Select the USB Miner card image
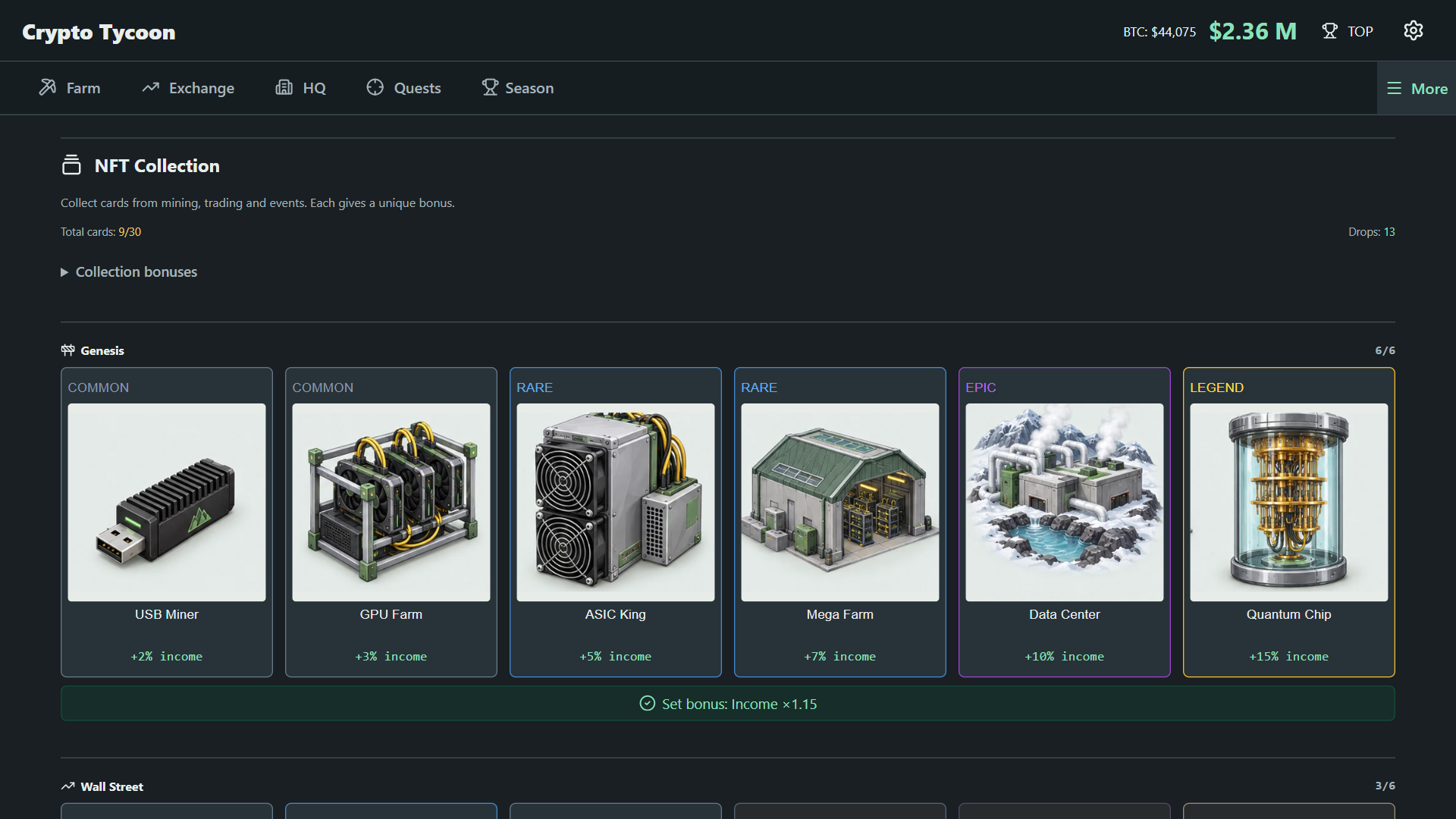The height and width of the screenshot is (819, 1456). click(x=167, y=502)
